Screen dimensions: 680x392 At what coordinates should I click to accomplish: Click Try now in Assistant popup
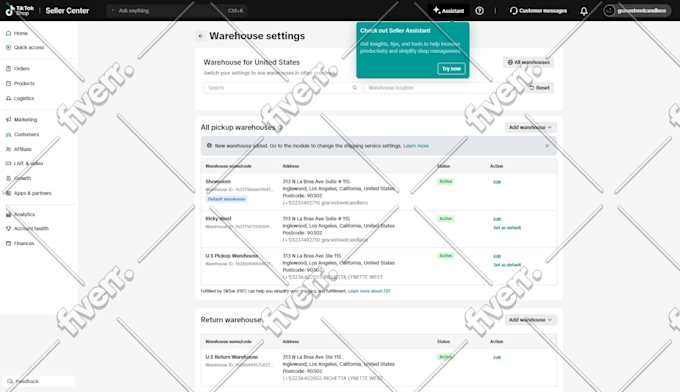(x=451, y=69)
